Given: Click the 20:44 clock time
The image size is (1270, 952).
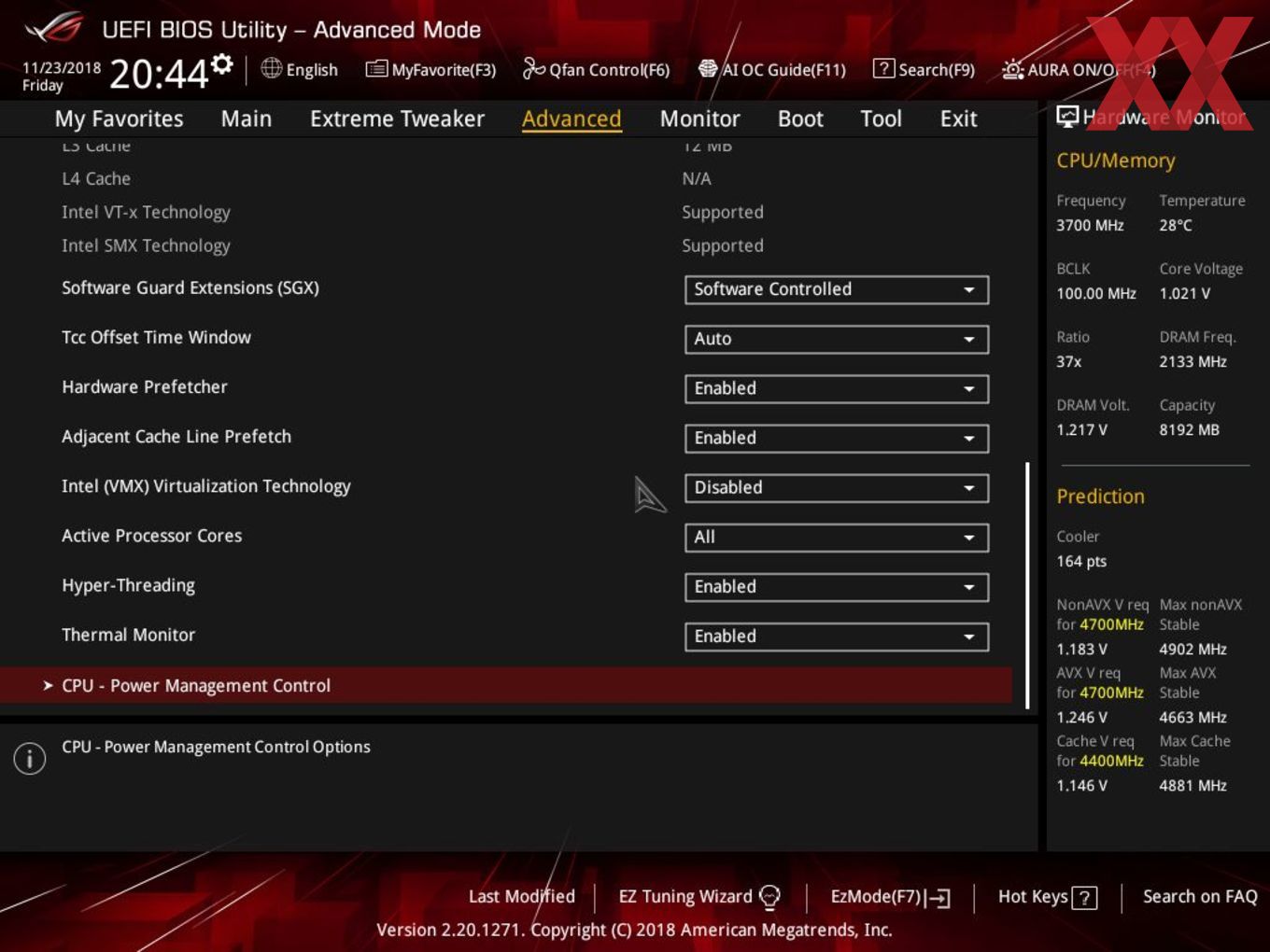Looking at the screenshot, I should (x=158, y=74).
